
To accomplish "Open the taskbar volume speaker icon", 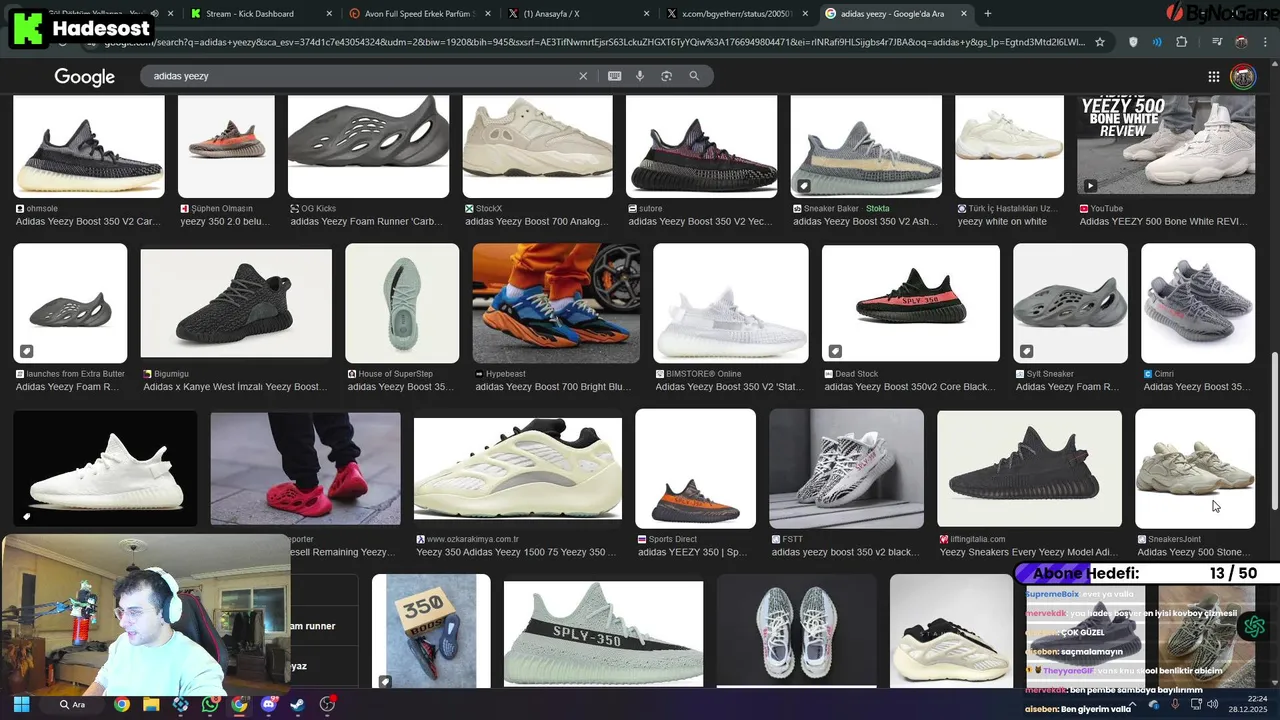I will pyautogui.click(x=1212, y=704).
